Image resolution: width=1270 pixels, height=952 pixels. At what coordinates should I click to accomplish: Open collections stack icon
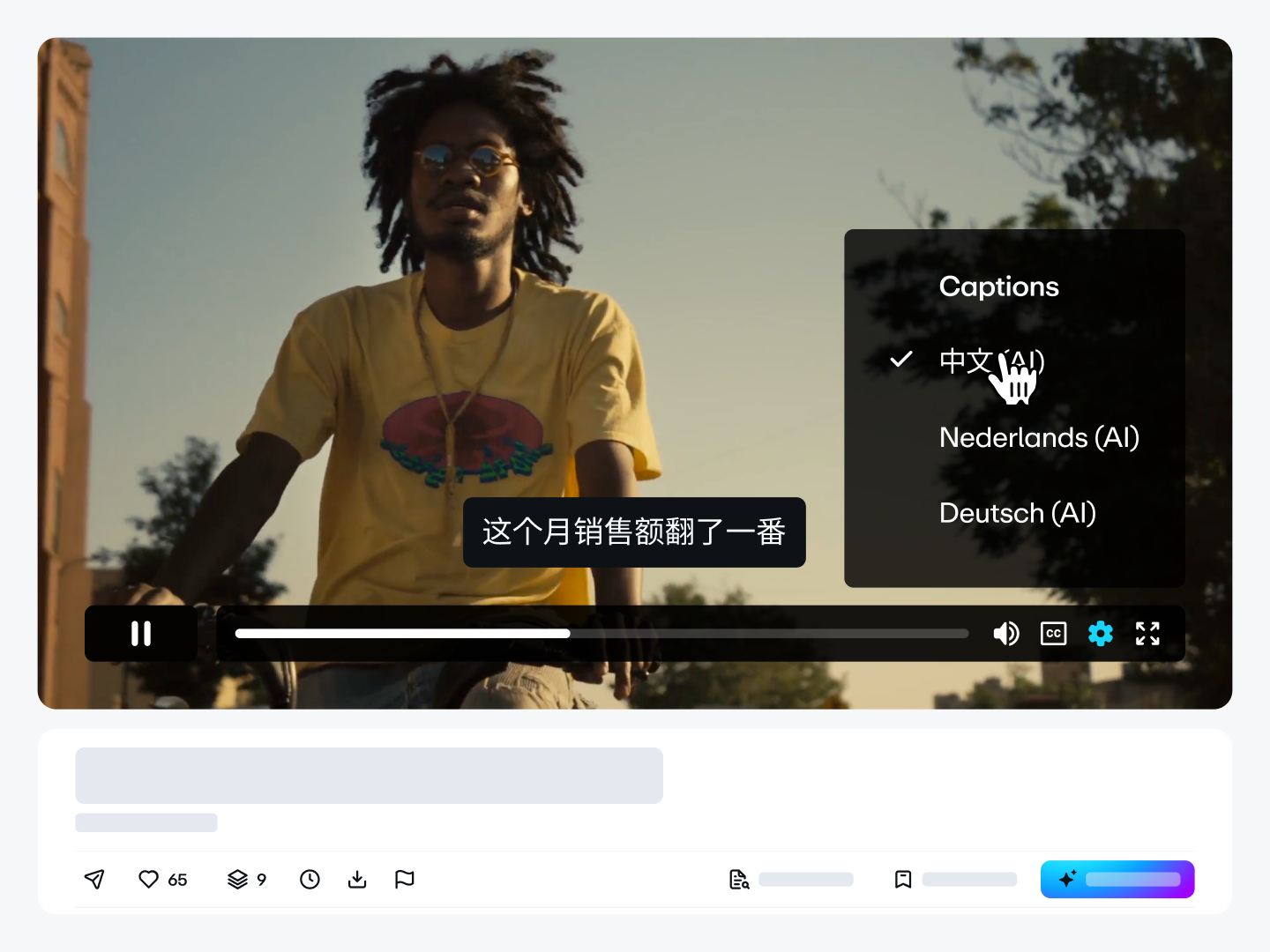237,879
